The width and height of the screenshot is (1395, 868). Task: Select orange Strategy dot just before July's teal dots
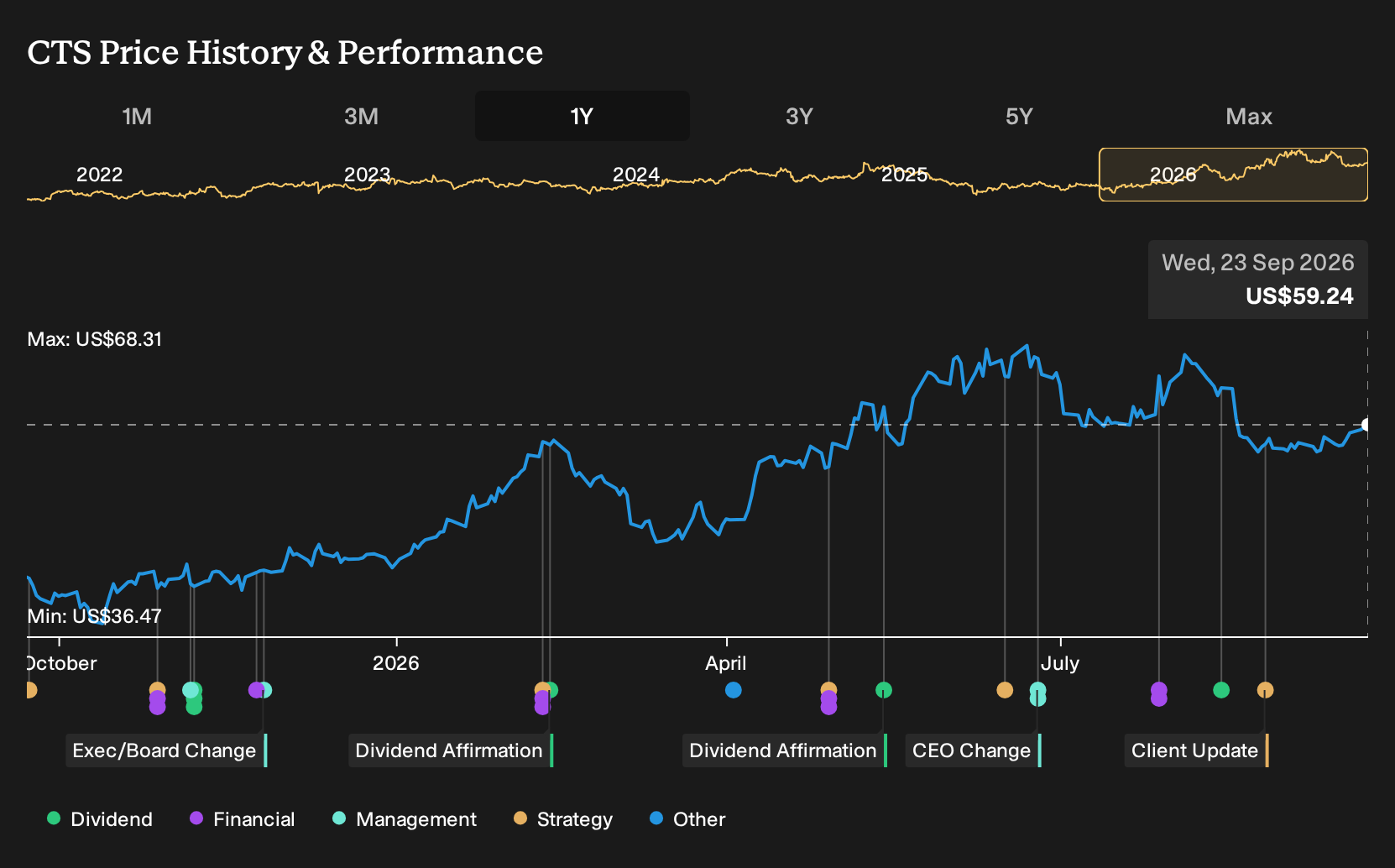1005,690
